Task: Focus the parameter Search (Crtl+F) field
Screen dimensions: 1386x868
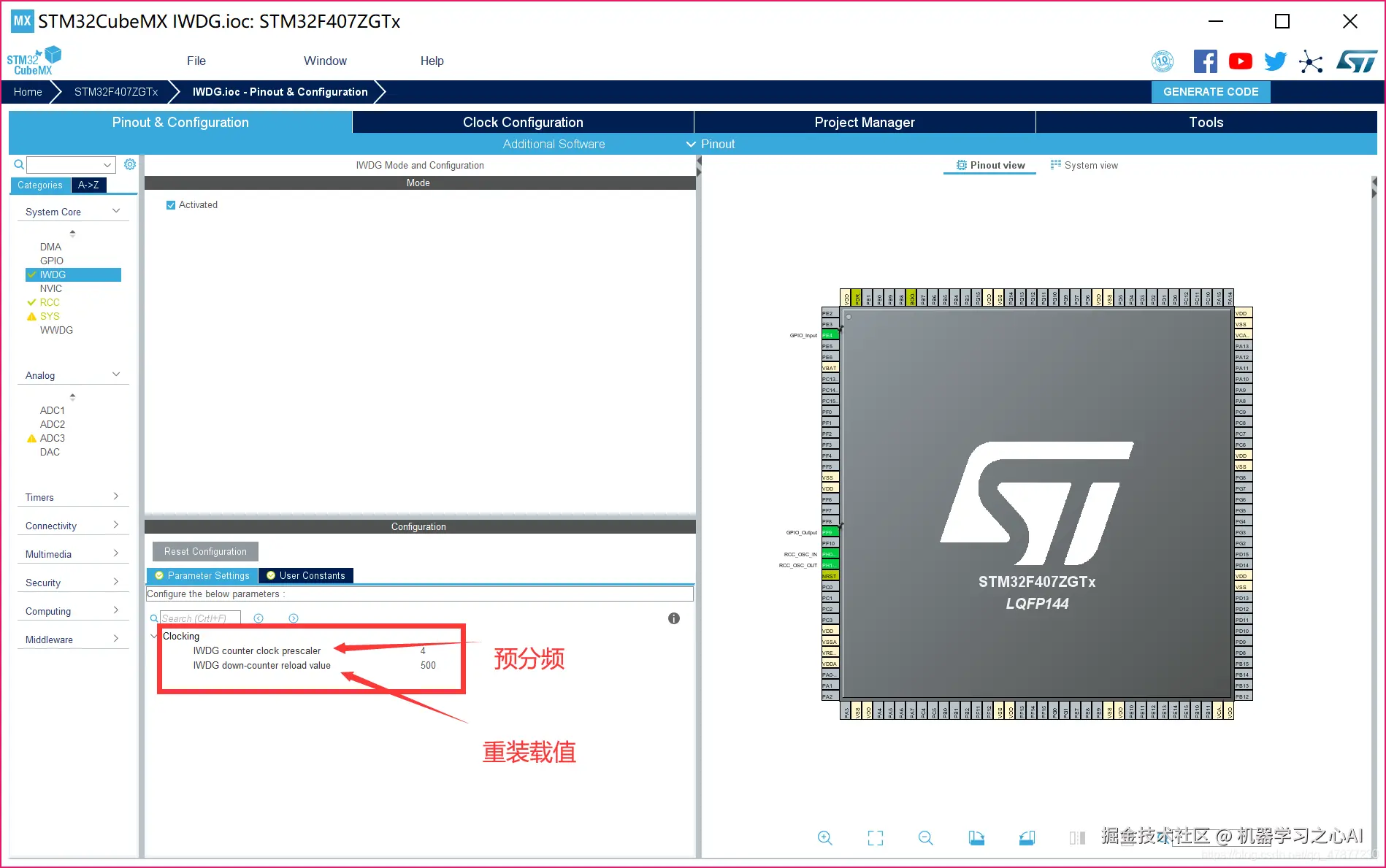Action: [x=200, y=618]
